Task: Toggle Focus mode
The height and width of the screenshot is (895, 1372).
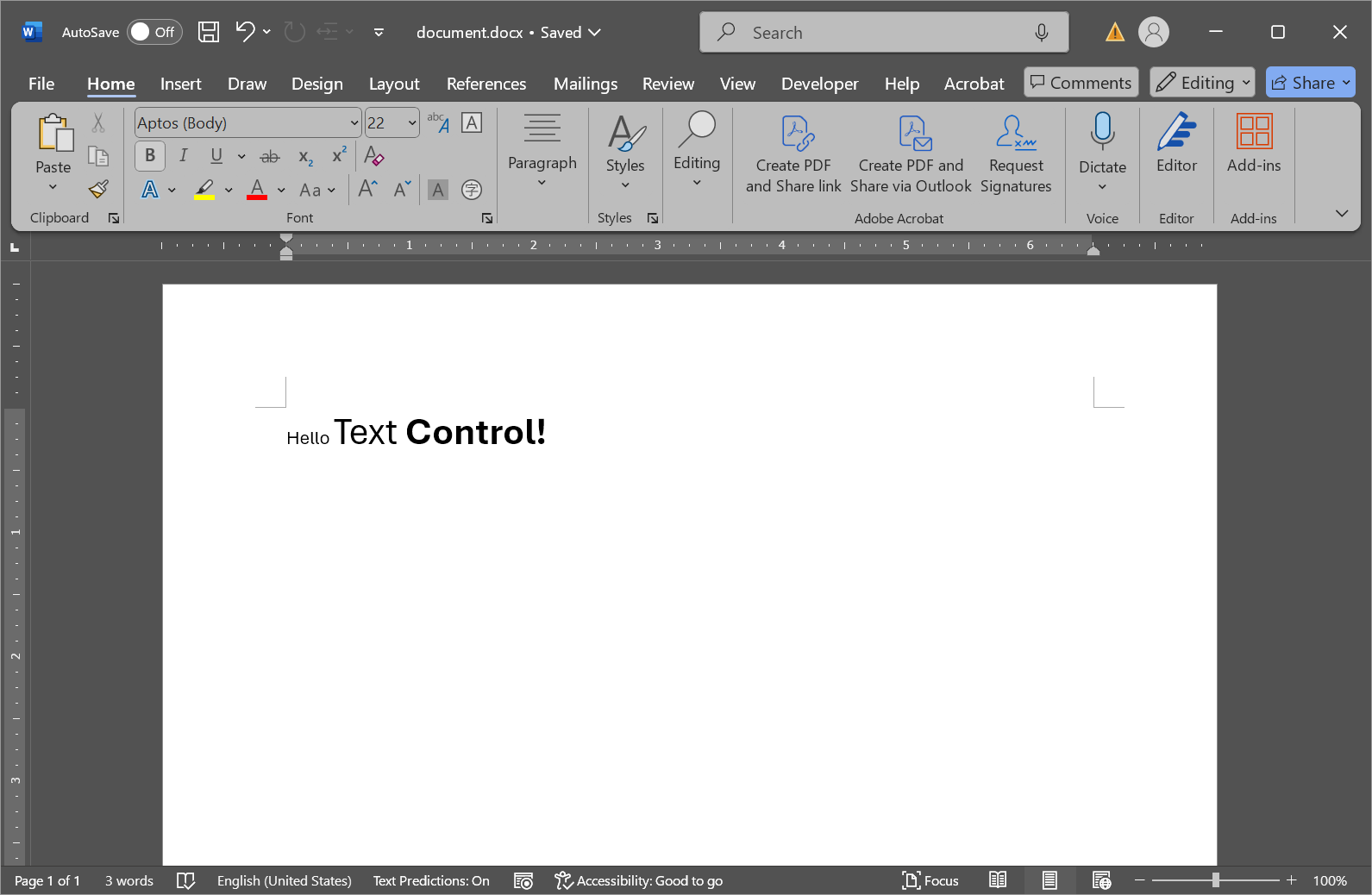Action: click(x=930, y=880)
